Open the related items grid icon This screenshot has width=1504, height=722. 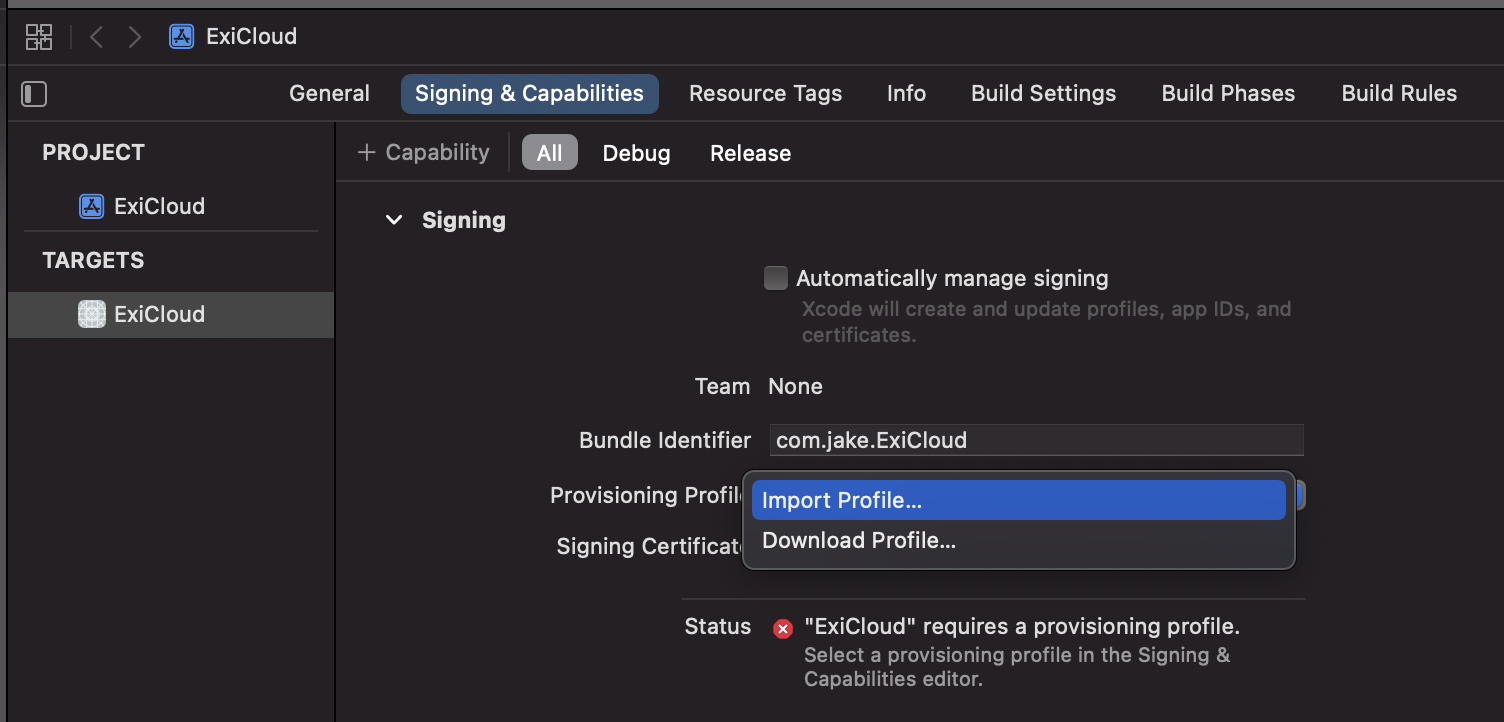[x=39, y=37]
